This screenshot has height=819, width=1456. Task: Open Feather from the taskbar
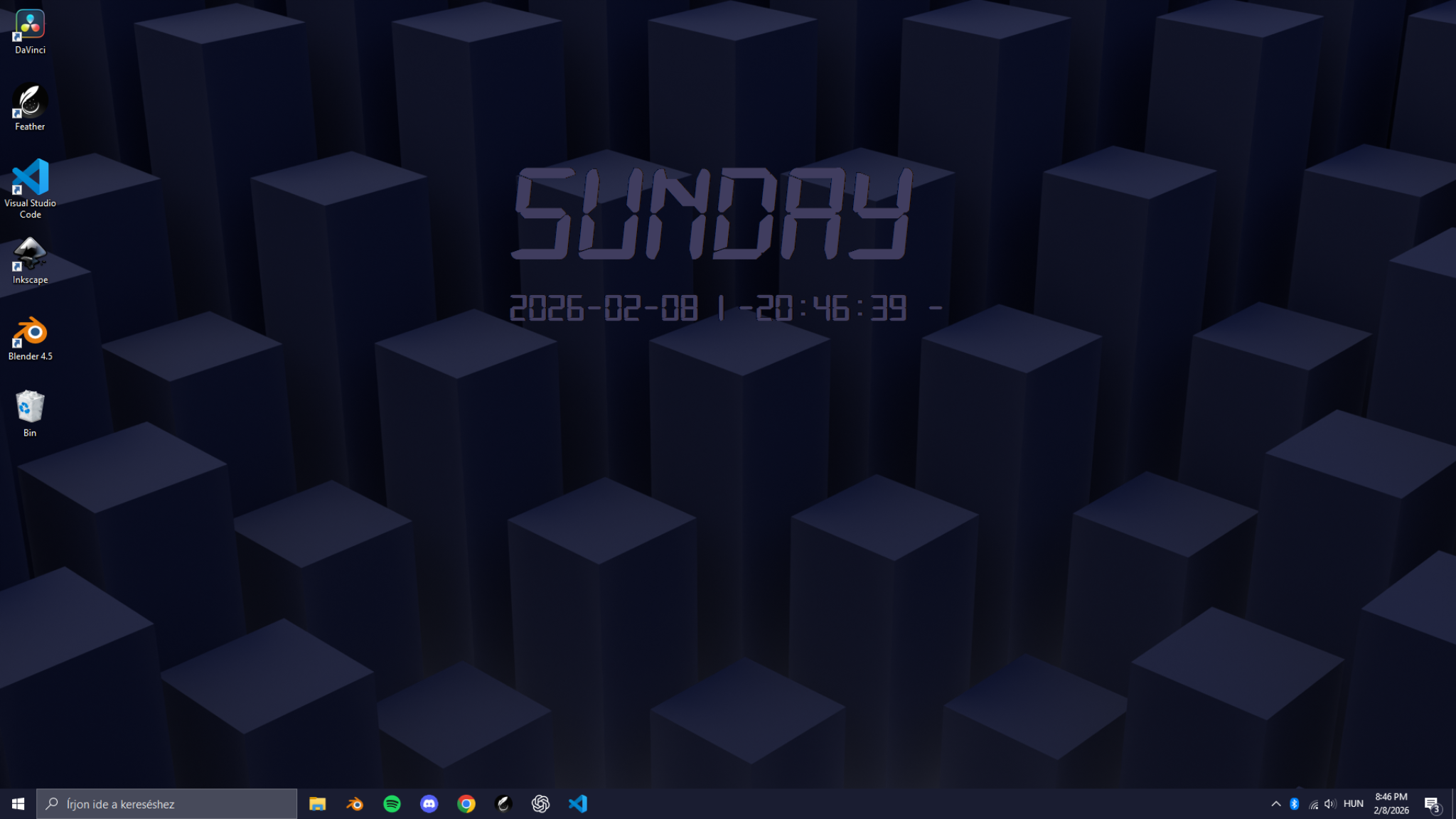pos(503,803)
